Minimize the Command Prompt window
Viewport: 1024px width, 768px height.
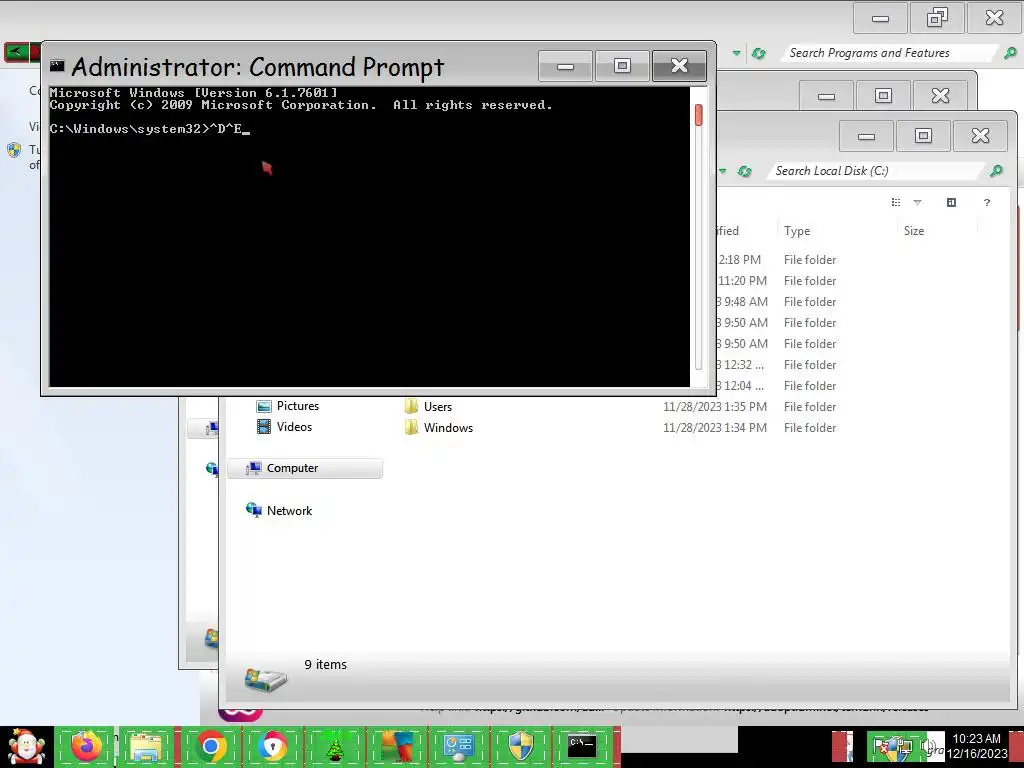point(566,66)
